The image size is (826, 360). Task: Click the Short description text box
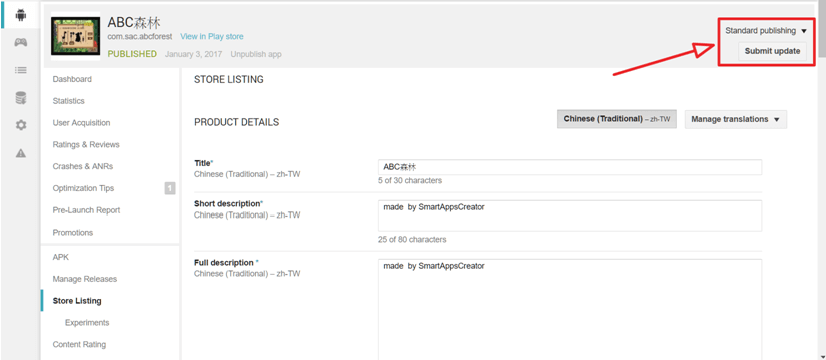(x=570, y=216)
